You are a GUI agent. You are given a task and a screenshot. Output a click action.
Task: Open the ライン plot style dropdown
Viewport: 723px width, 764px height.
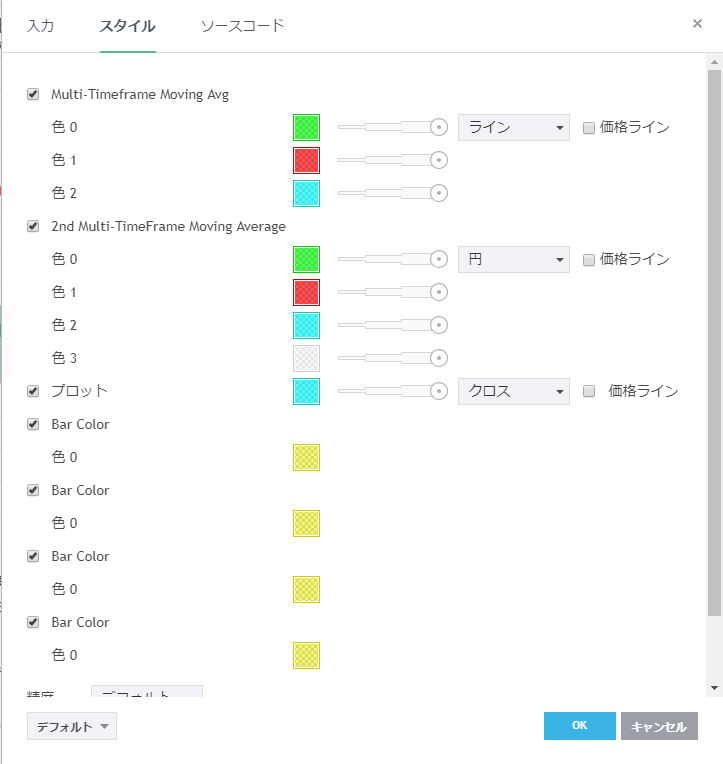tap(513, 127)
